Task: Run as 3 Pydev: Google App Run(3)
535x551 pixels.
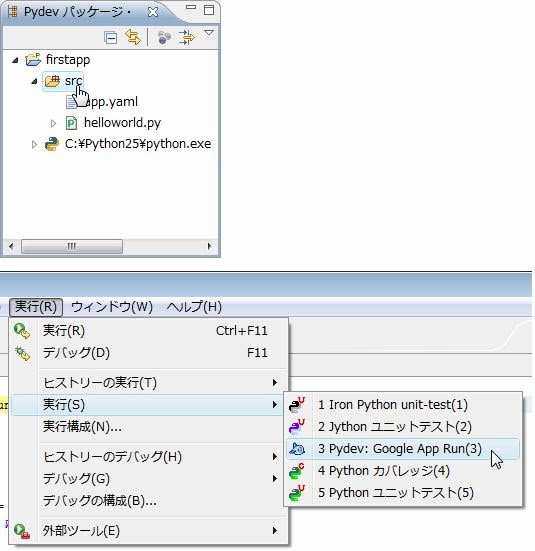Action: tap(403, 449)
